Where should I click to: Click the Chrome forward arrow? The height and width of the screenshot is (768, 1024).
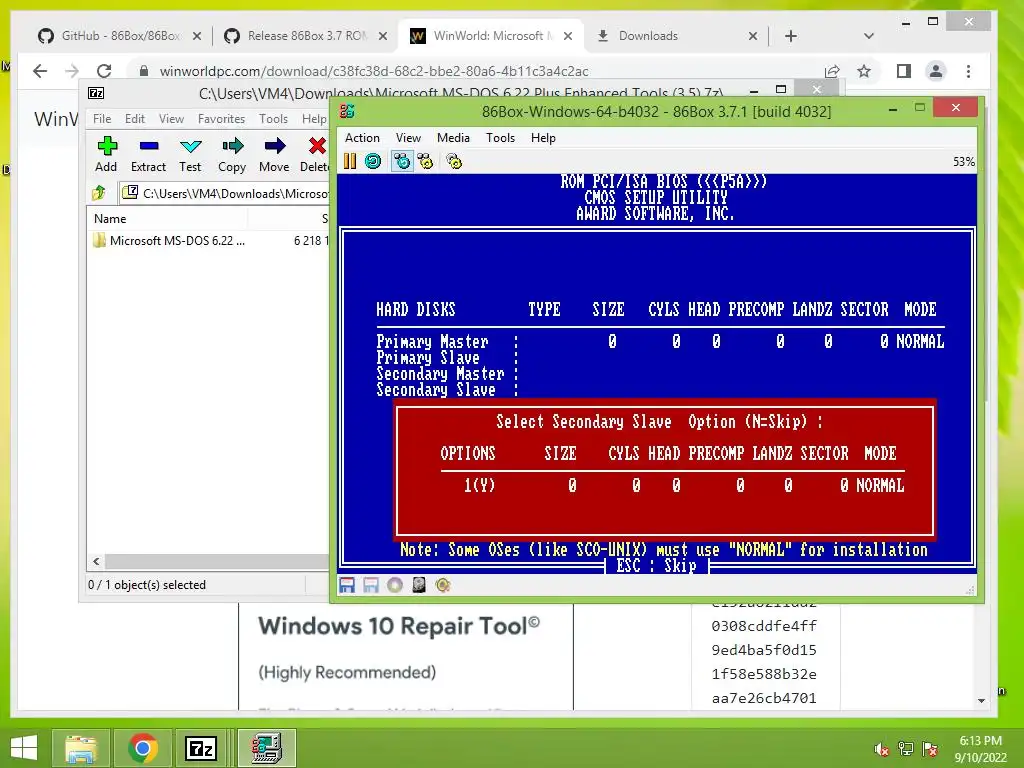click(72, 71)
